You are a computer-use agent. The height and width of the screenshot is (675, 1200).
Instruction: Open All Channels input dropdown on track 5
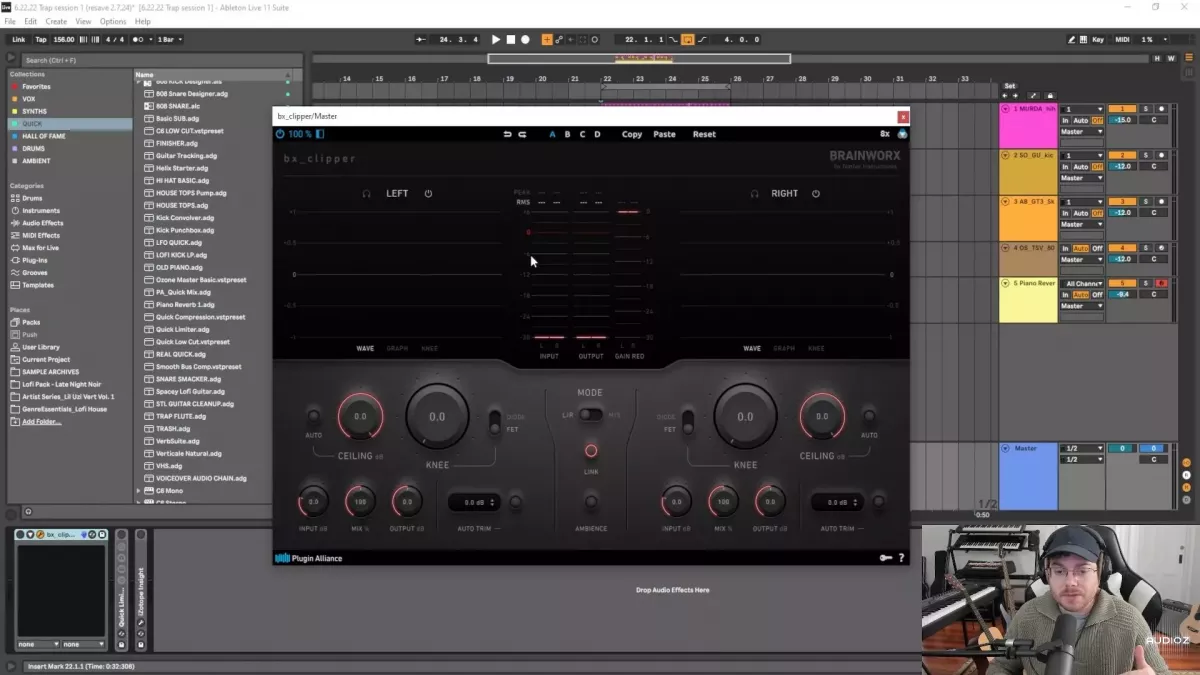[x=1084, y=284]
